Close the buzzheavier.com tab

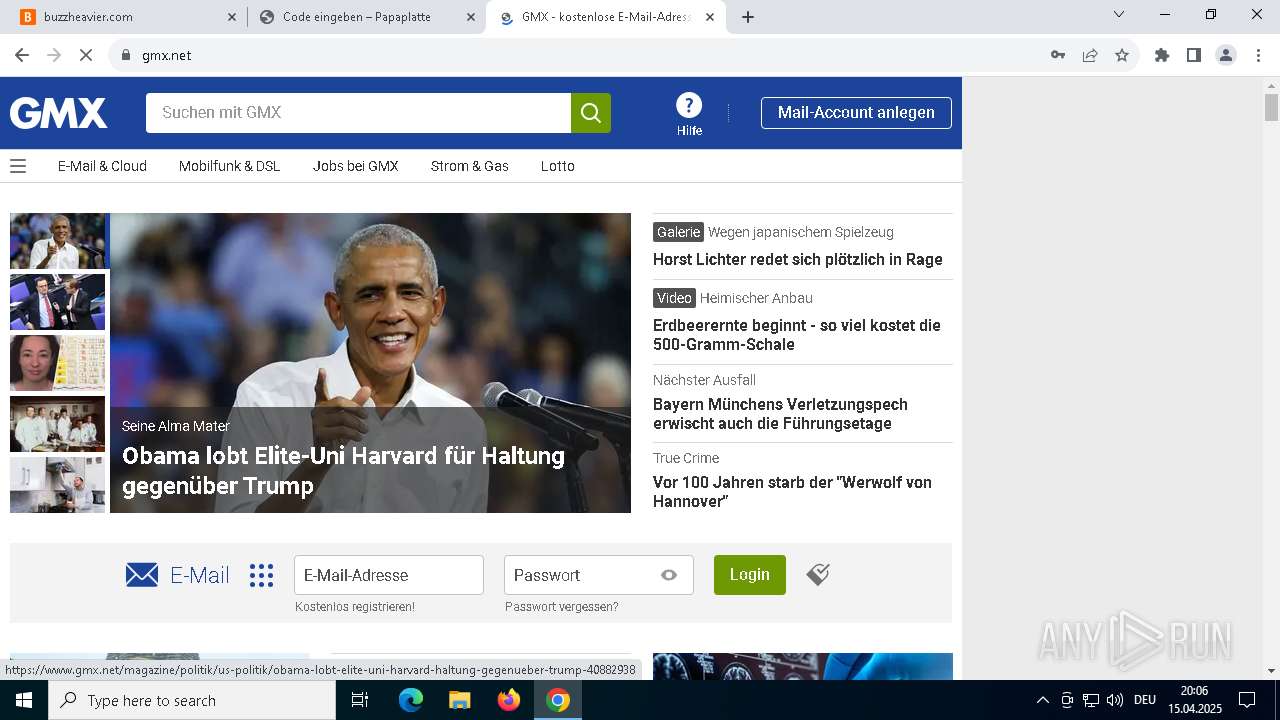231,17
